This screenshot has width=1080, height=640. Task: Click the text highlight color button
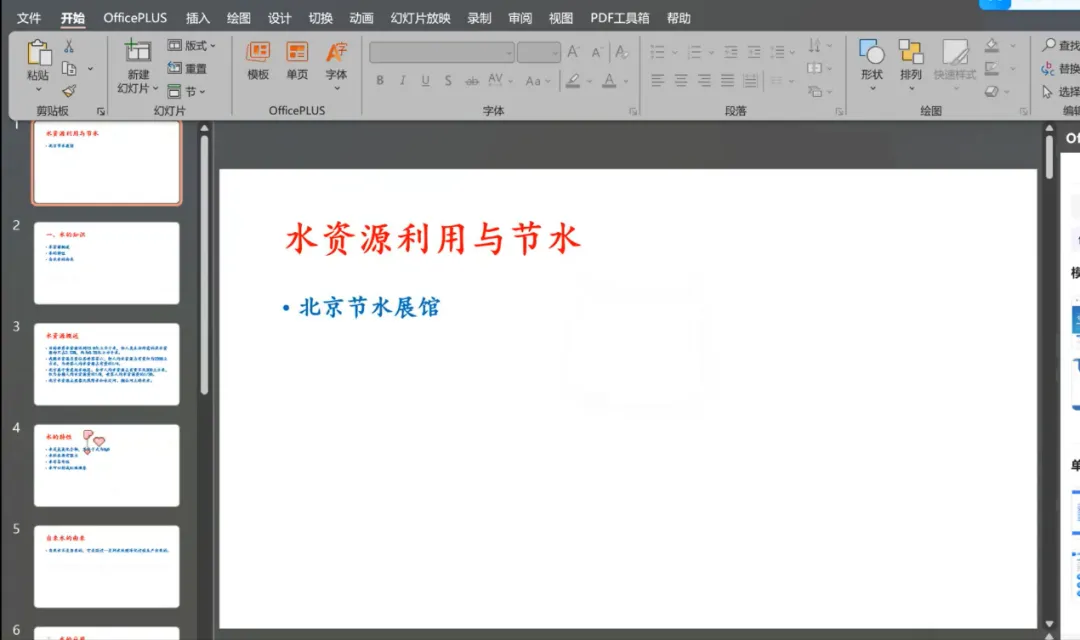click(x=573, y=81)
